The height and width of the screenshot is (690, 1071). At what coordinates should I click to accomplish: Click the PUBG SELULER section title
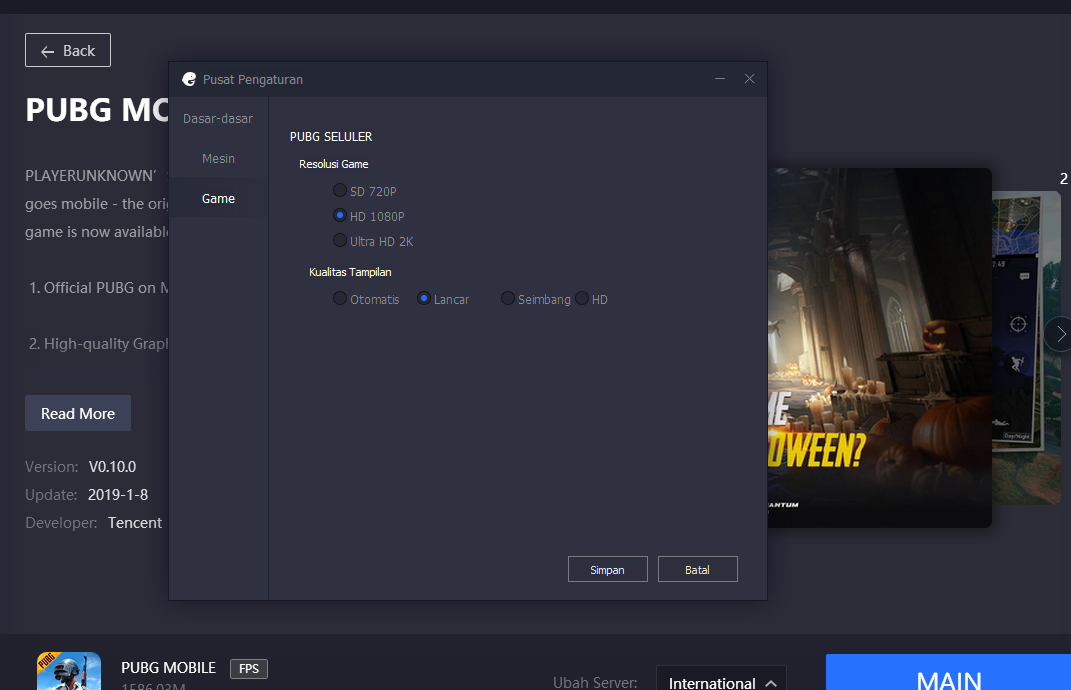(331, 137)
